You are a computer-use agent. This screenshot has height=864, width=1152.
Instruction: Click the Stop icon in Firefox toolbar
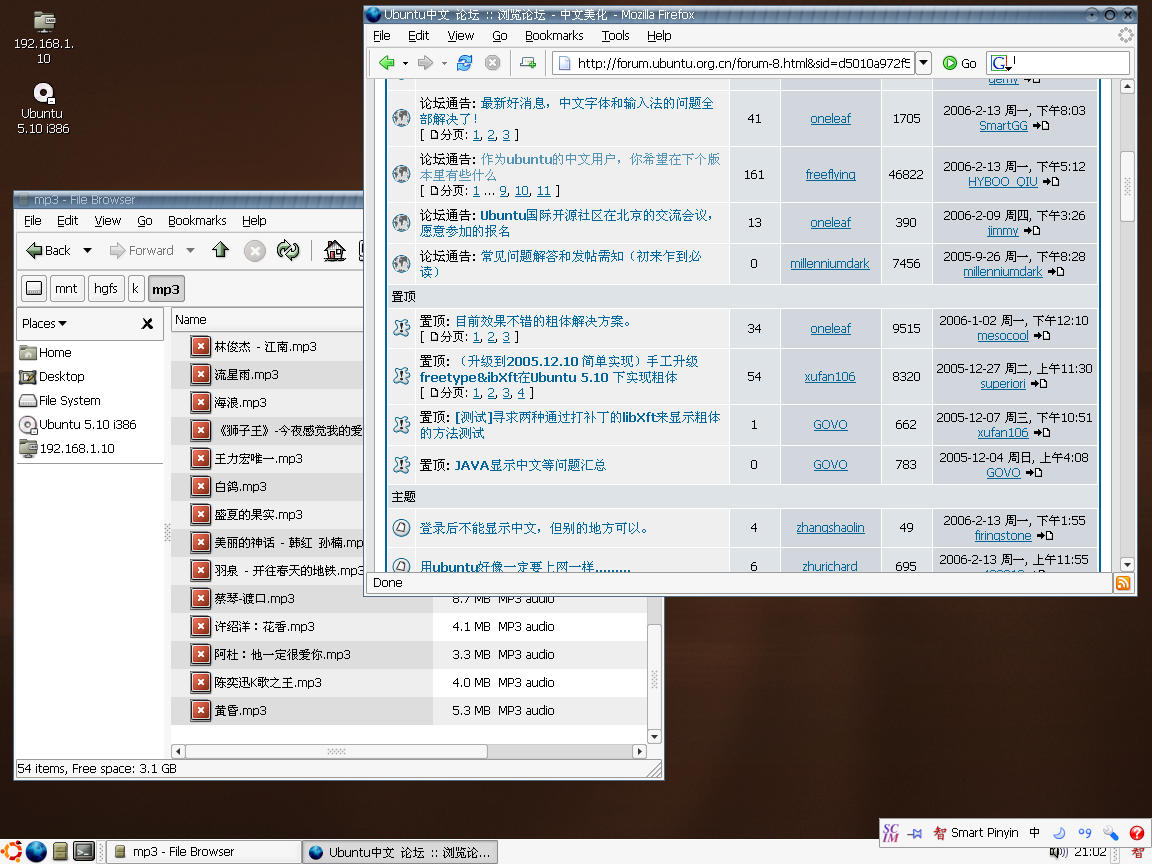[x=493, y=63]
